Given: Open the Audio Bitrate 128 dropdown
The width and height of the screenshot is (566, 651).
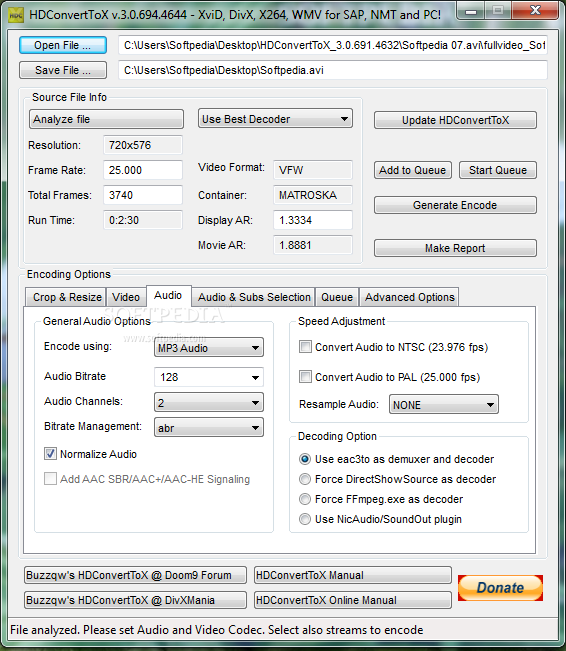Looking at the screenshot, I should pos(209,377).
